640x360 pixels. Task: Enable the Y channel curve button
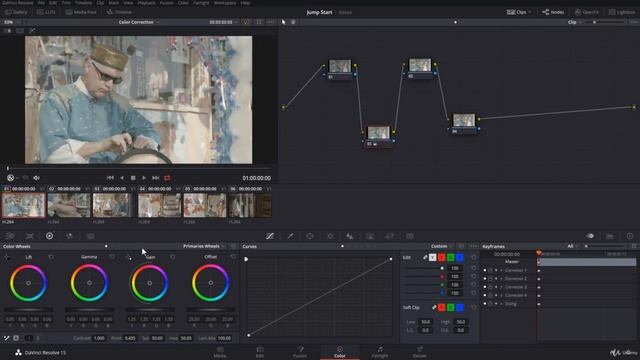click(433, 258)
